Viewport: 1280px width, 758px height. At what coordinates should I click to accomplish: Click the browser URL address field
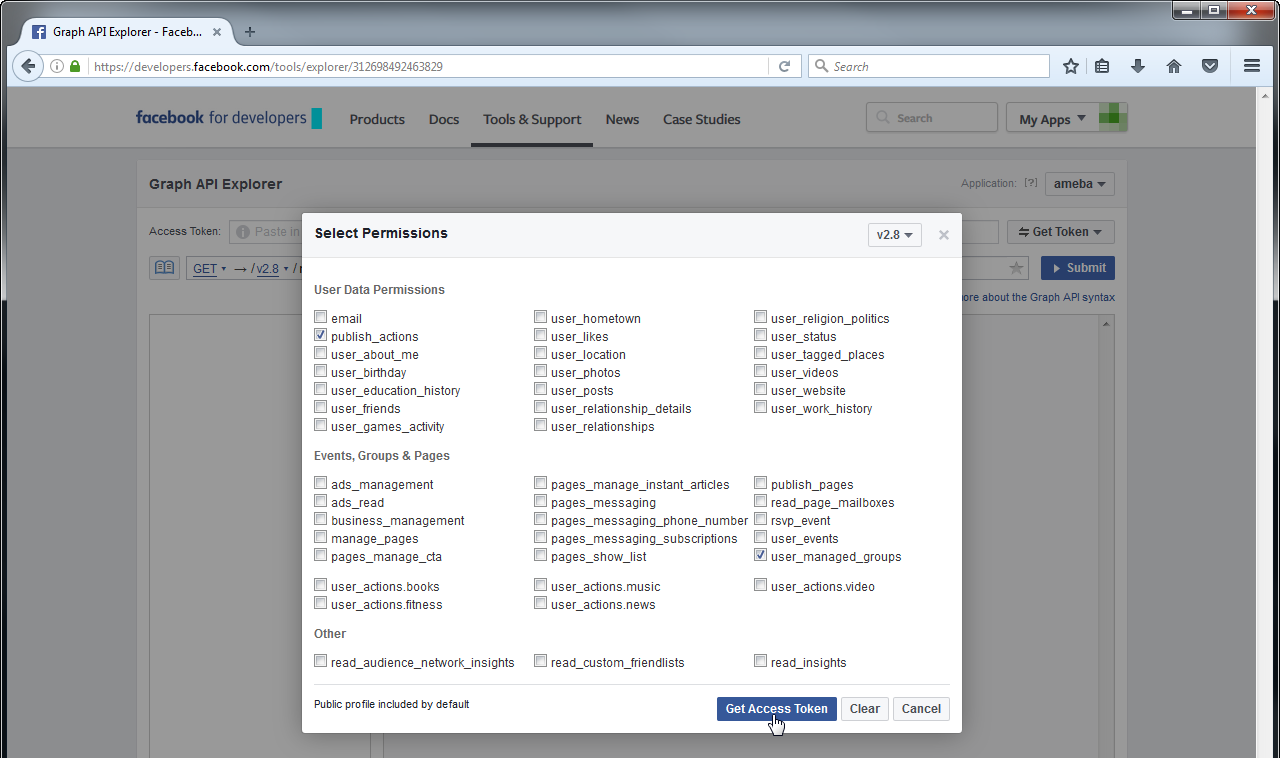pos(430,67)
